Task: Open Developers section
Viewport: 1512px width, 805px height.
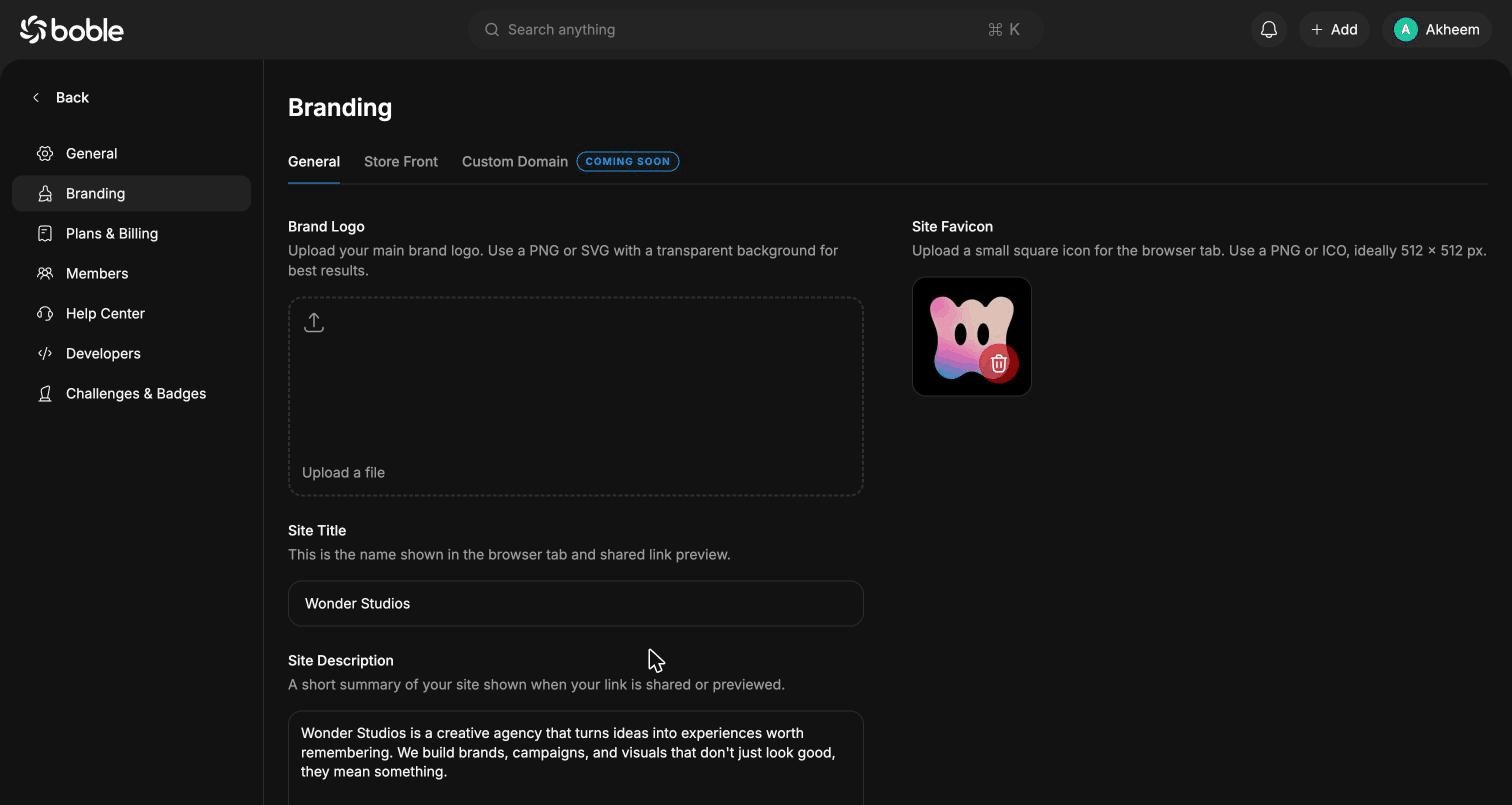Action: point(131,353)
